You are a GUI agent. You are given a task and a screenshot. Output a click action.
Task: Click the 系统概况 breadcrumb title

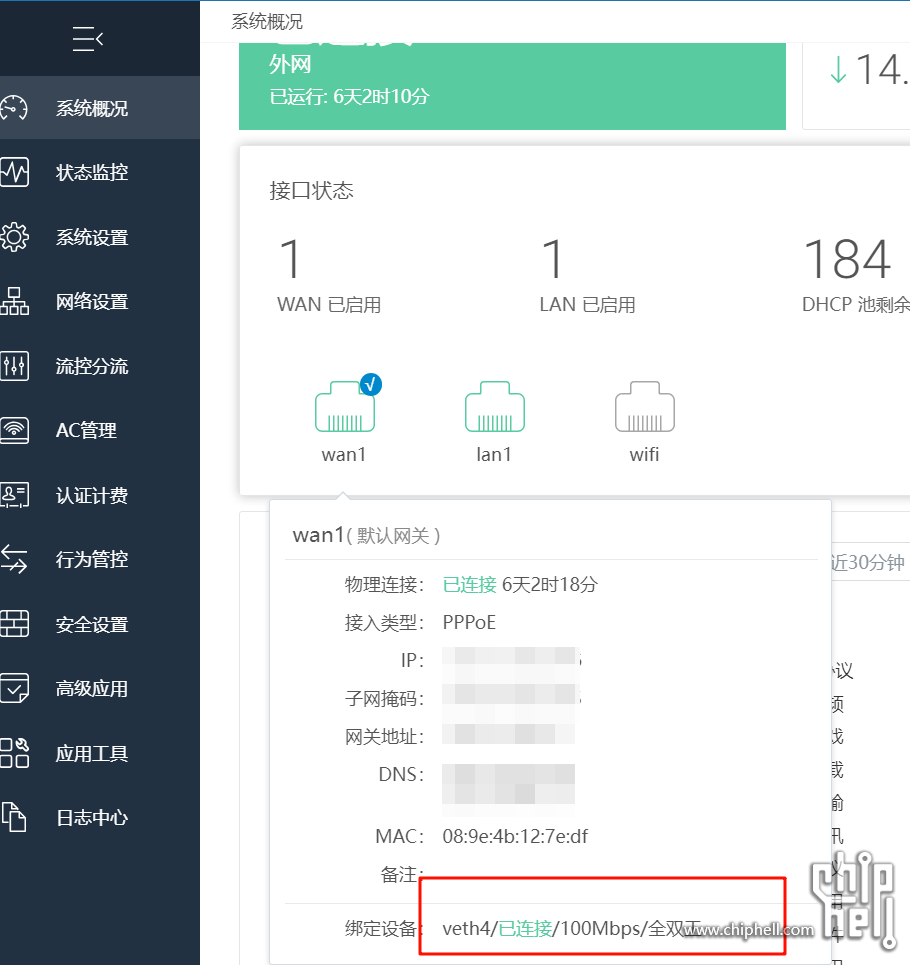click(x=267, y=22)
